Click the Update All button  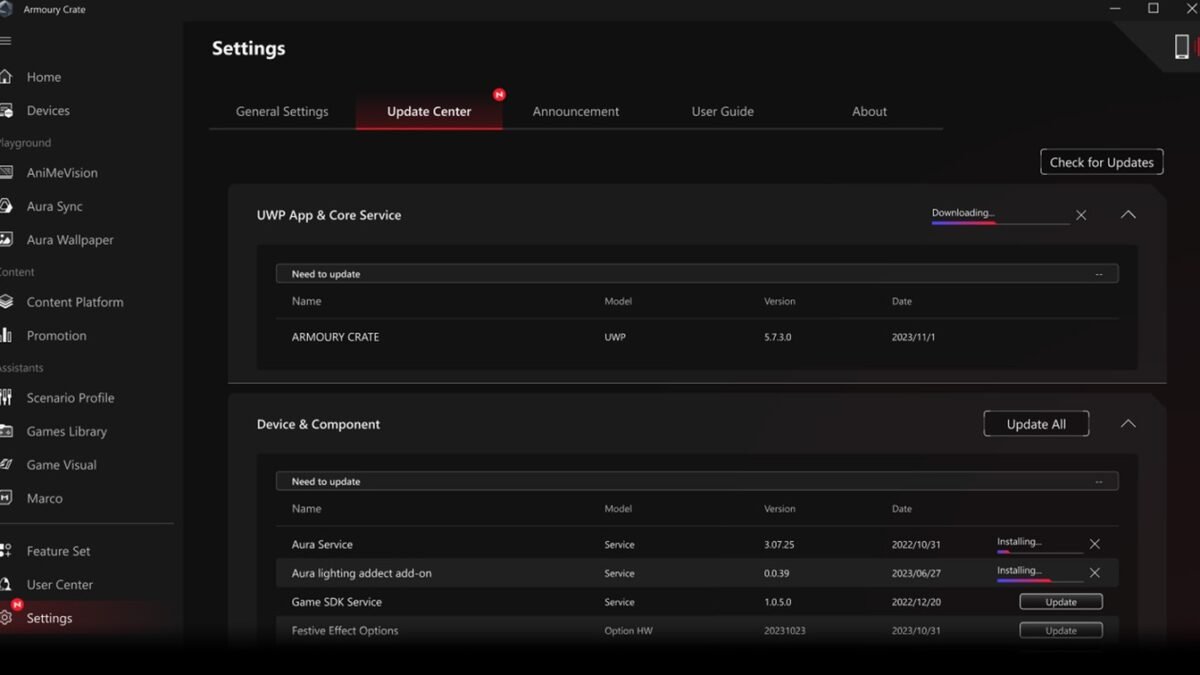(x=1036, y=424)
